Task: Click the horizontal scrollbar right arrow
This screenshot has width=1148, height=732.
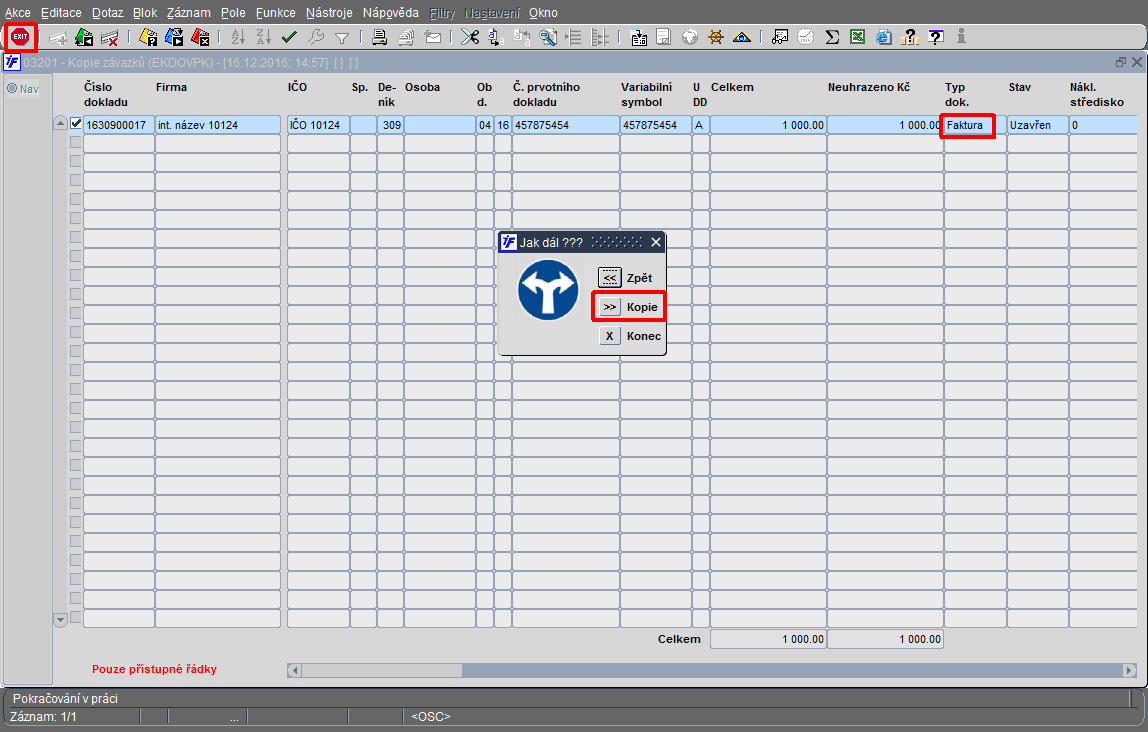Action: click(1130, 670)
